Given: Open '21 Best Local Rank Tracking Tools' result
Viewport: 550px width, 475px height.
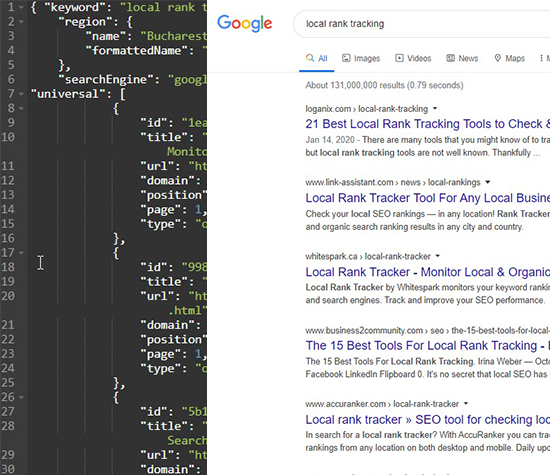Looking at the screenshot, I should point(428,124).
